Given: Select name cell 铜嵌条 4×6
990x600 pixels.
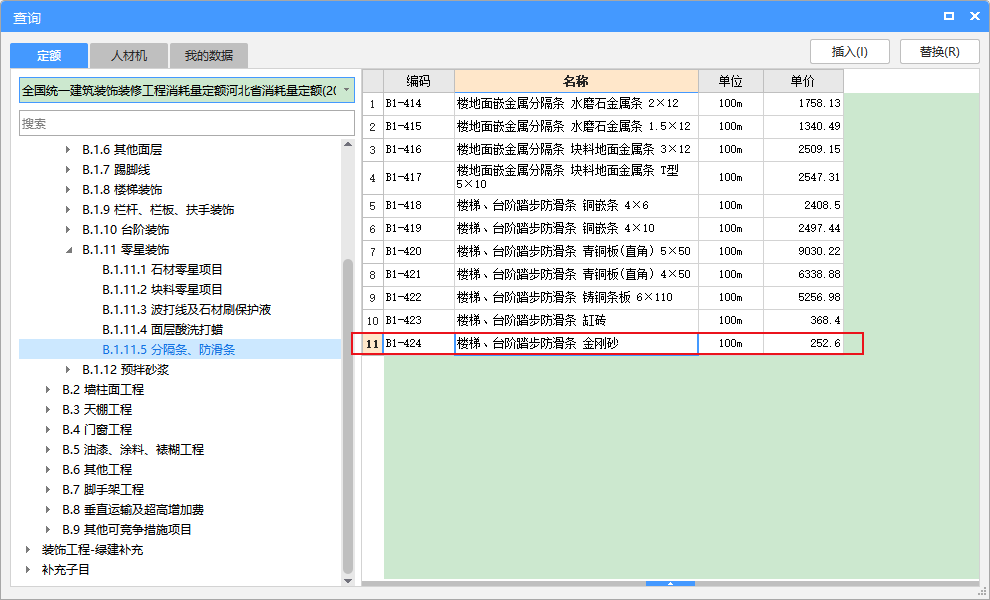Looking at the screenshot, I should 576,205.
